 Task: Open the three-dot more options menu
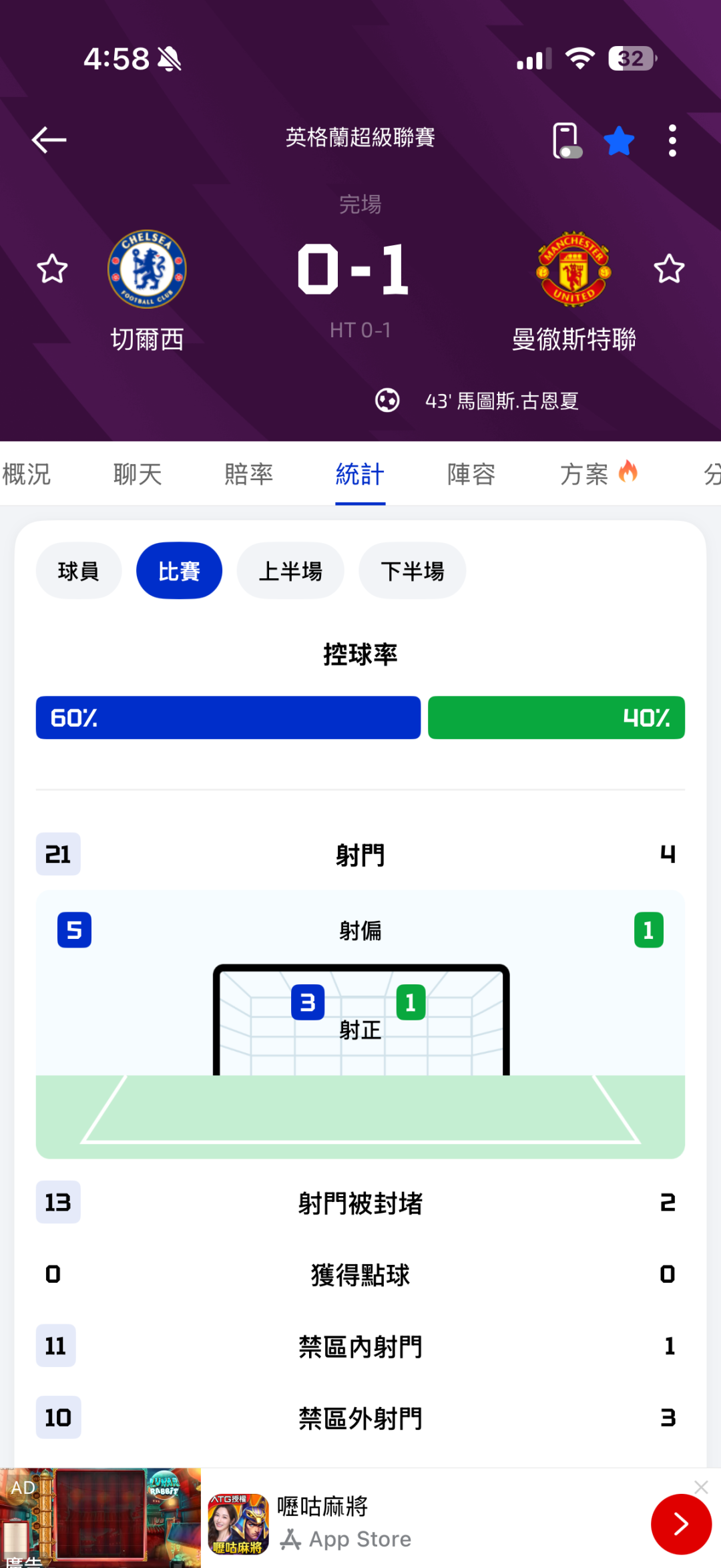[672, 140]
